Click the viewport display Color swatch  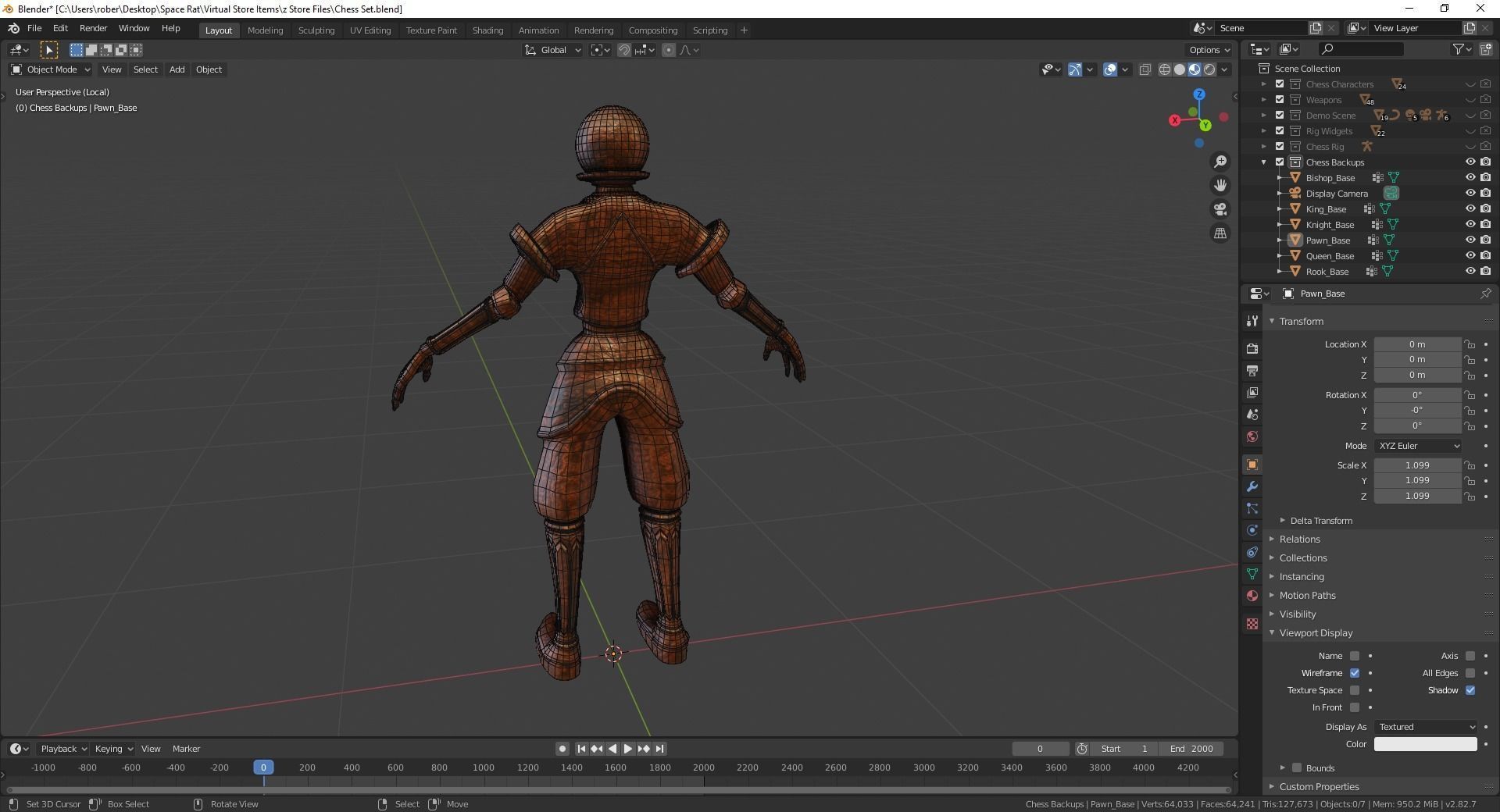[x=1425, y=744]
